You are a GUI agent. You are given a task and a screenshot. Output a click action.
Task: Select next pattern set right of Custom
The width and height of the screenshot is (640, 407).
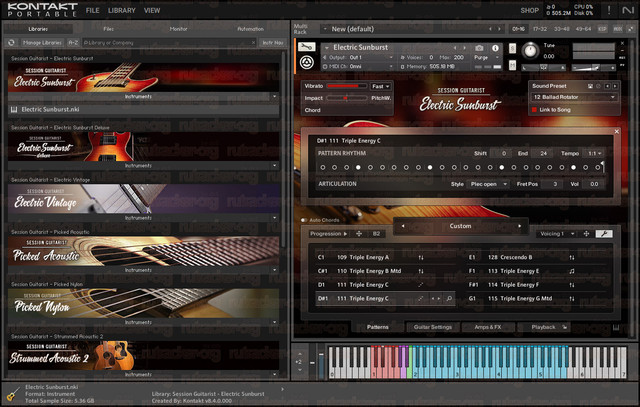pos(520,226)
